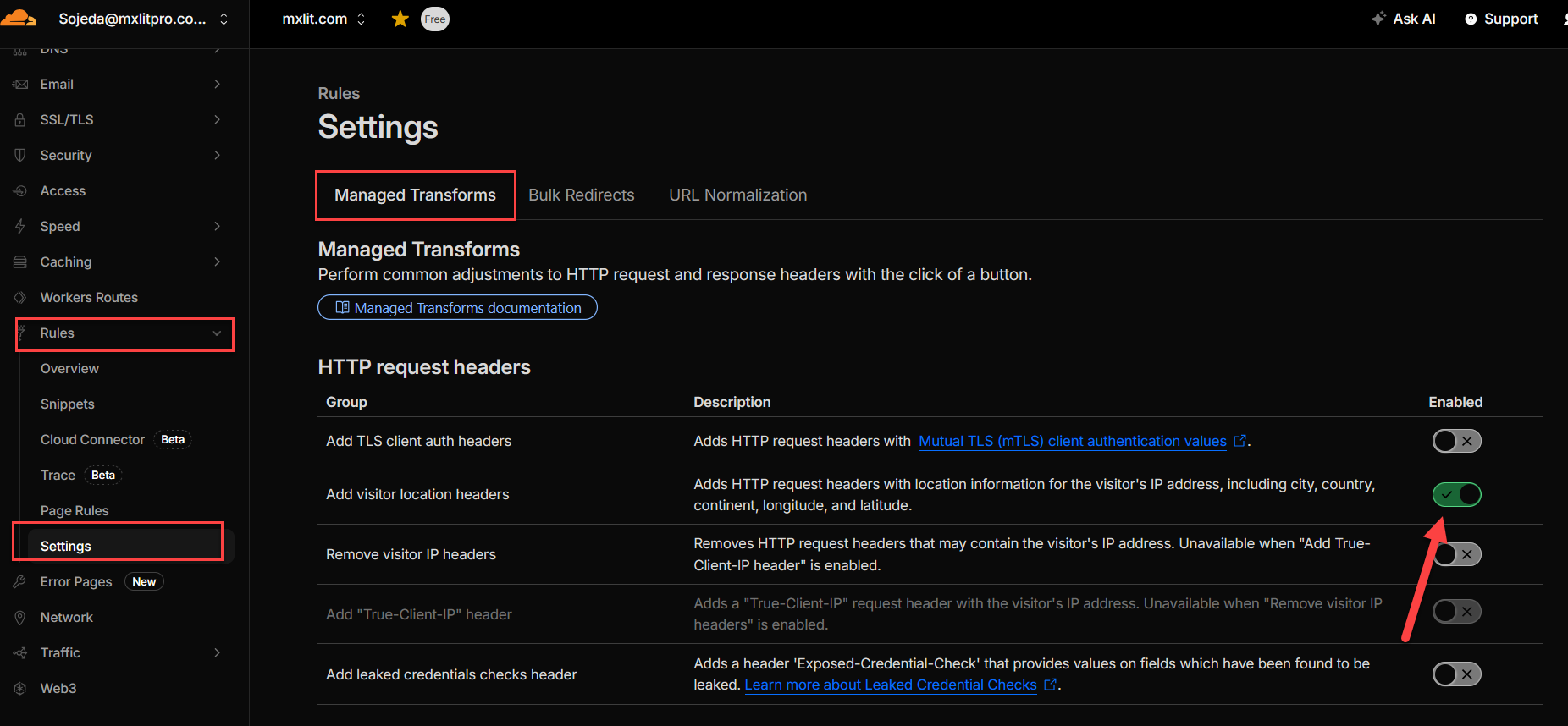Click the Security shield icon in sidebar
Viewport: 1568px width, 726px height.
20,156
